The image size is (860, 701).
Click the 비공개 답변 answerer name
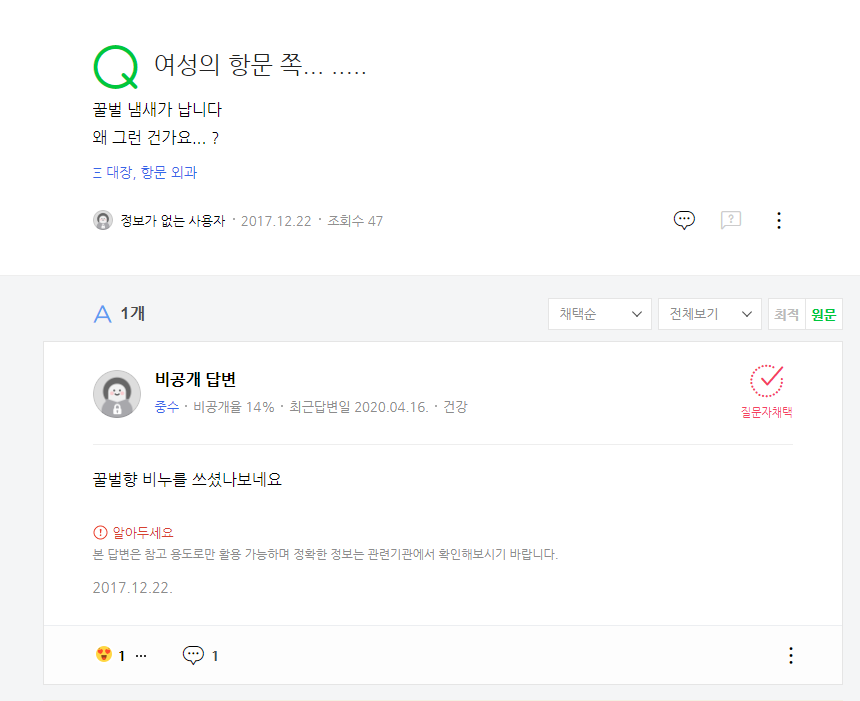click(195, 379)
